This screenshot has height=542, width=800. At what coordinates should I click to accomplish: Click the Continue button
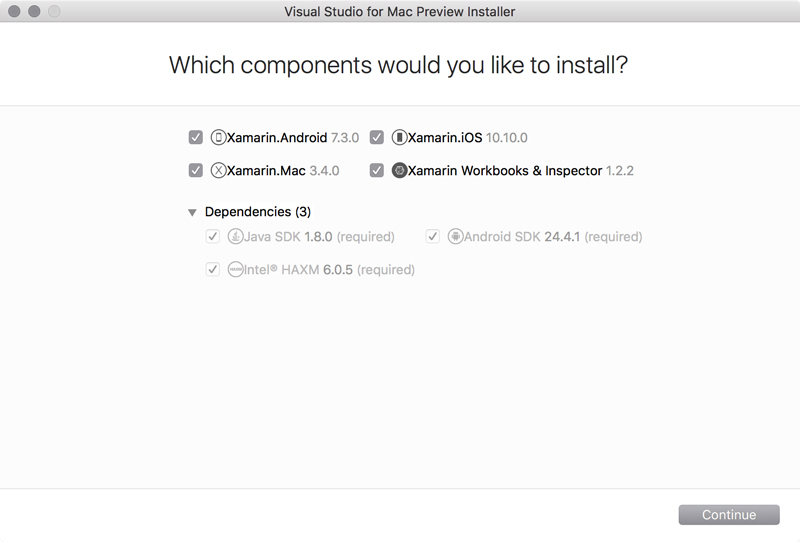pos(729,514)
